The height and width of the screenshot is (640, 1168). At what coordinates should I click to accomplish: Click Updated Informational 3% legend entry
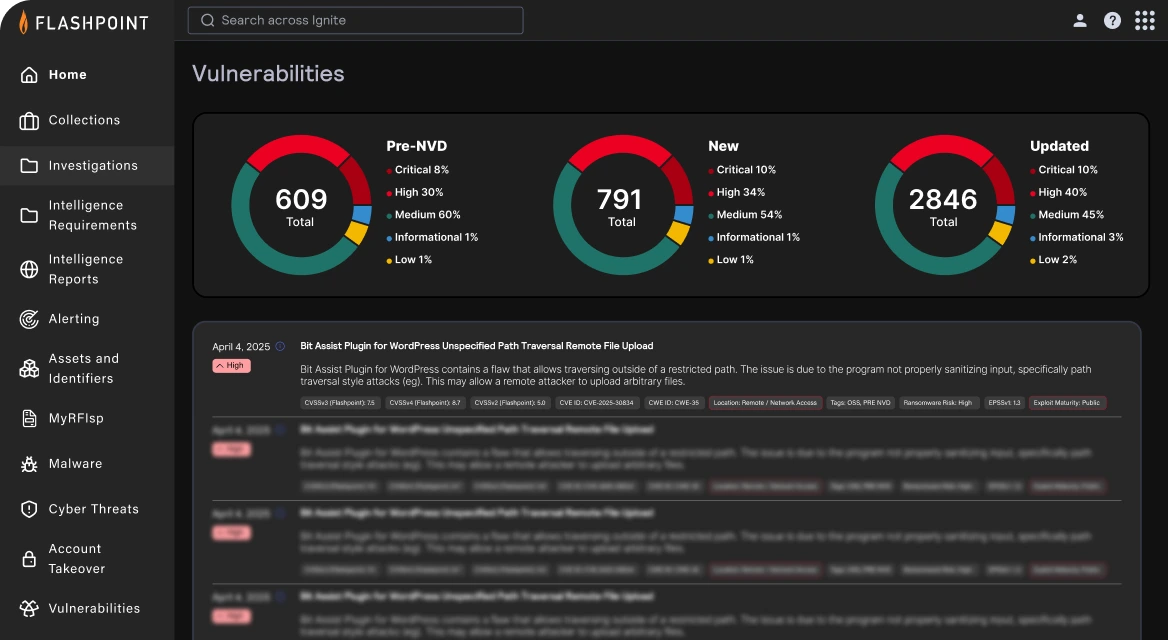pos(1076,237)
